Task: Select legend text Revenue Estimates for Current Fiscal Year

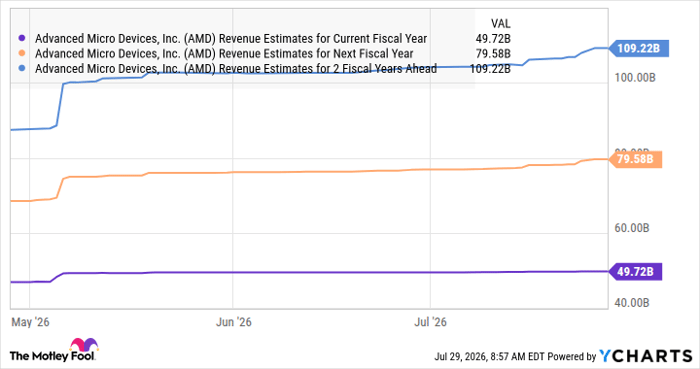Action: [x=323, y=39]
